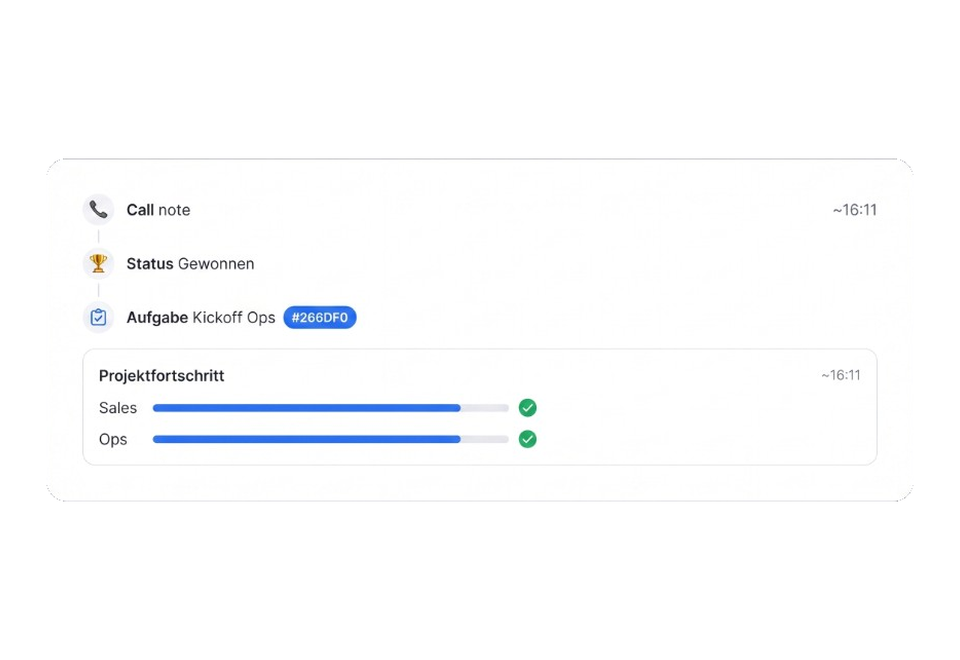
Task: Click the grey remainder of Sales bar
Action: tap(484, 408)
